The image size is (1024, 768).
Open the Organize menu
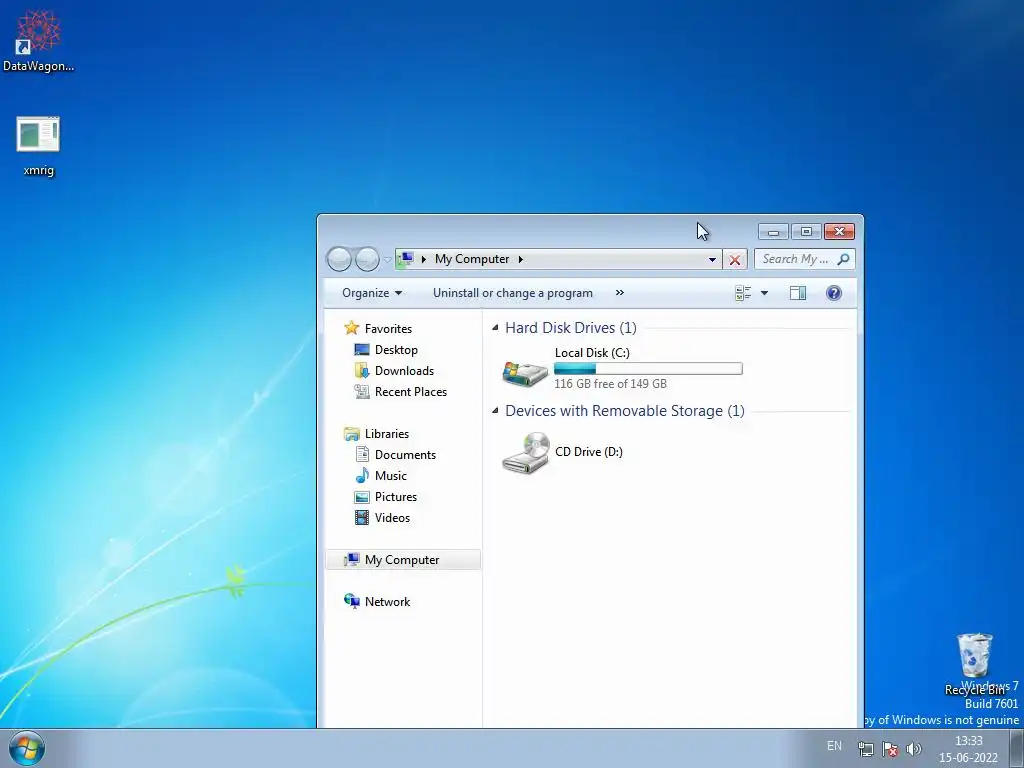(x=372, y=293)
